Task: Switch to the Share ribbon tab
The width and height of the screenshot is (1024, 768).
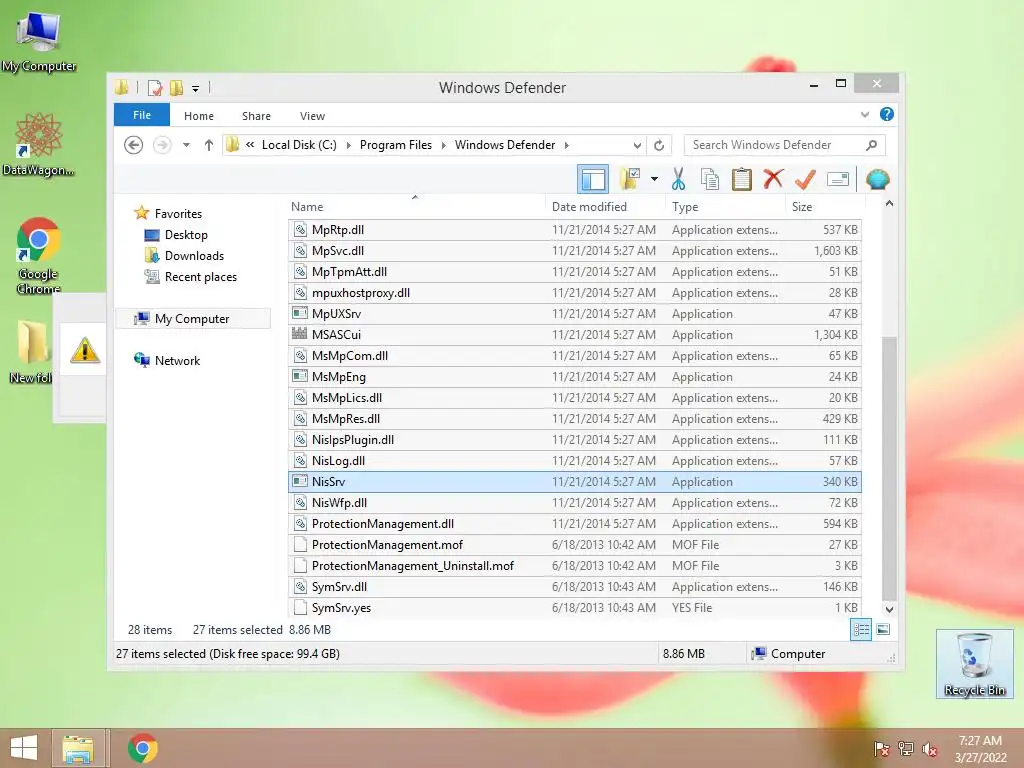Action: 256,116
